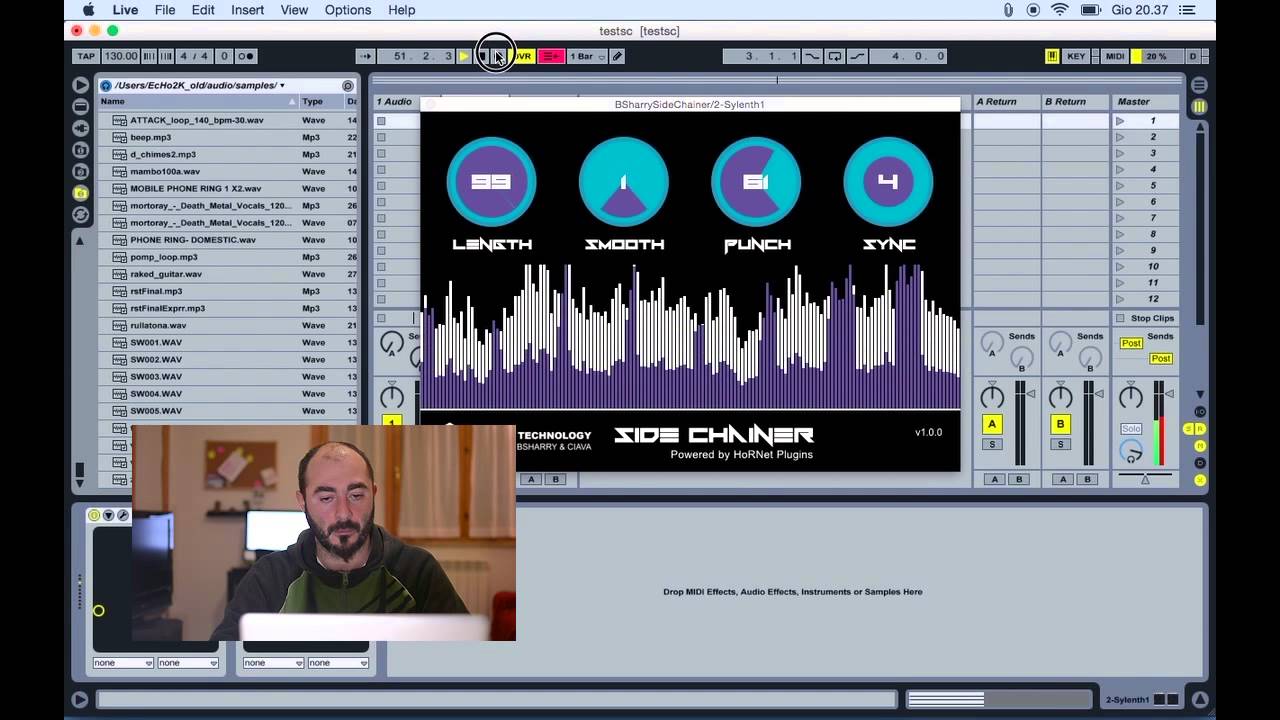Launch Master scene 1

(1120, 121)
